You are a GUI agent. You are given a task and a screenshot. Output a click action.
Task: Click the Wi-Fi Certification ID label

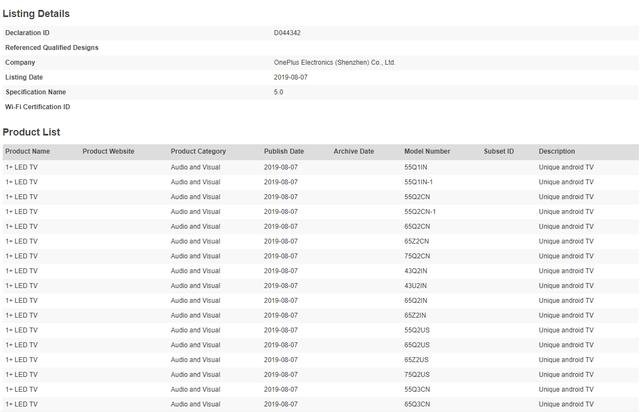click(37, 107)
